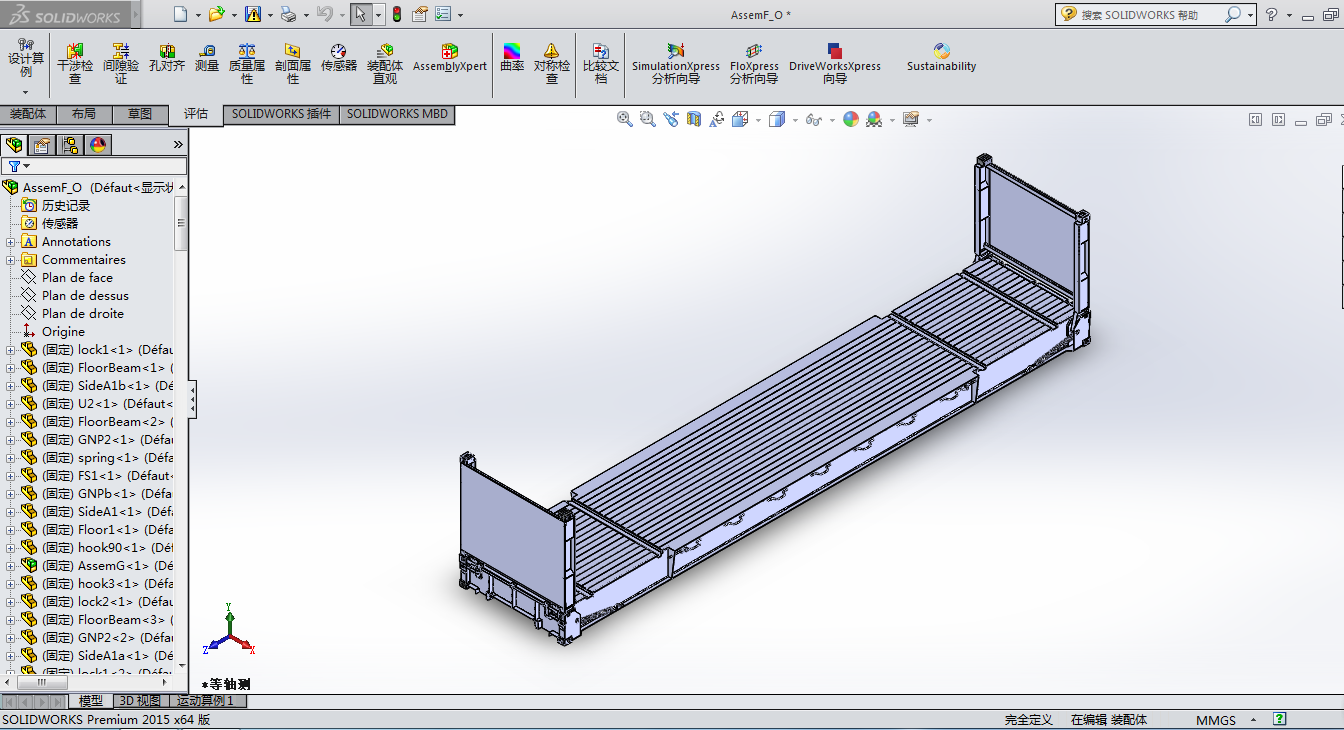
Task: Open the ConfigurationManager tab icon
Action: (x=70, y=145)
